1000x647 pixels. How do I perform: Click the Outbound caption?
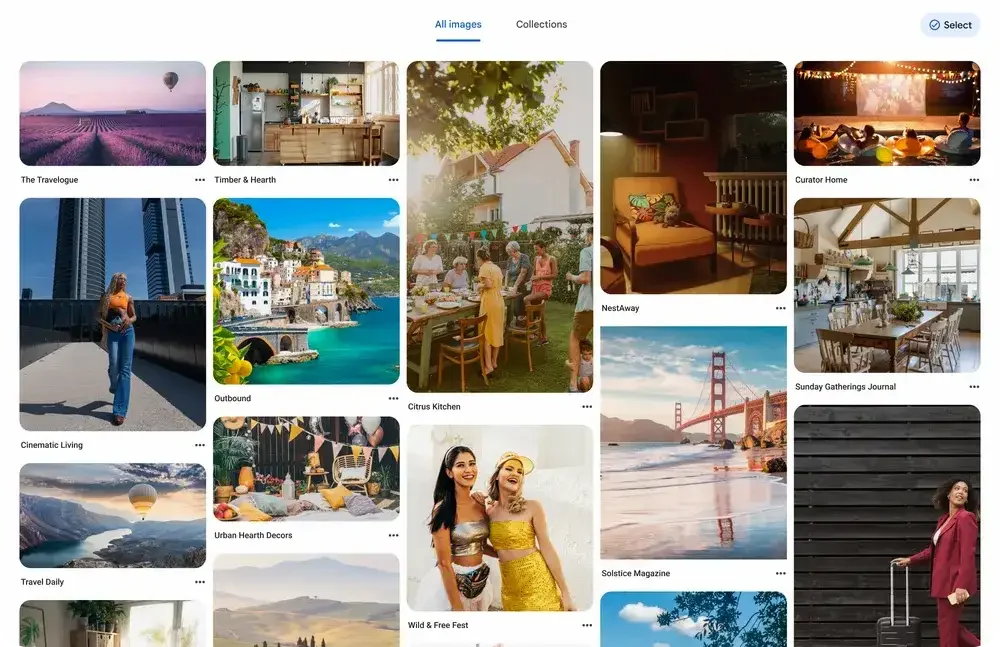tap(232, 398)
